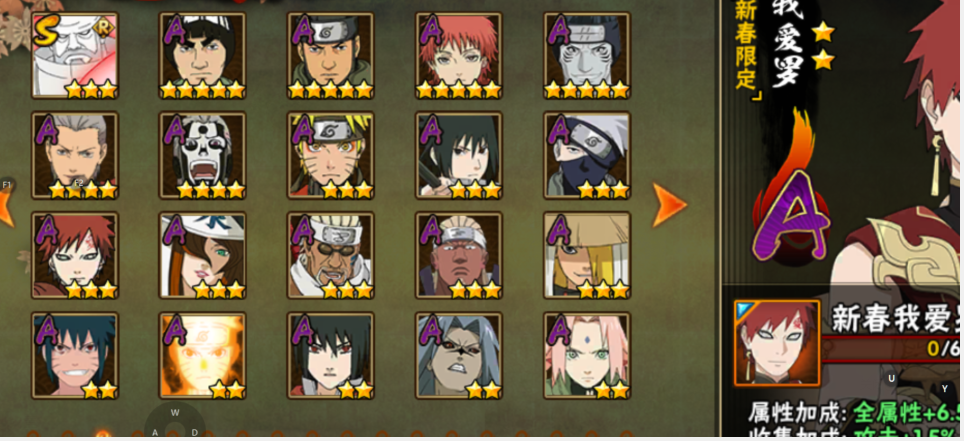This screenshot has width=964, height=441.
Task: Choose the Mei Terumi portrait with white hat
Action: [202, 255]
